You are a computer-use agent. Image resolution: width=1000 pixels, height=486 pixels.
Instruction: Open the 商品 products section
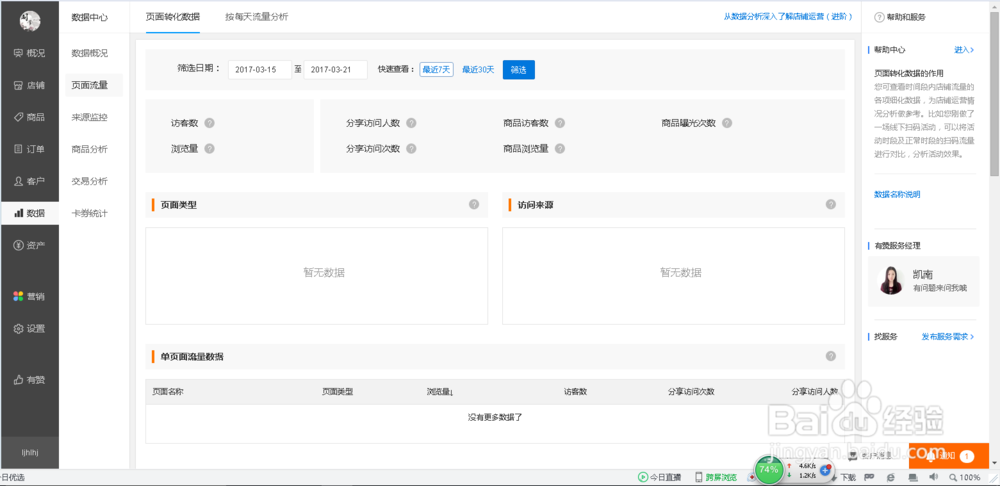29,117
